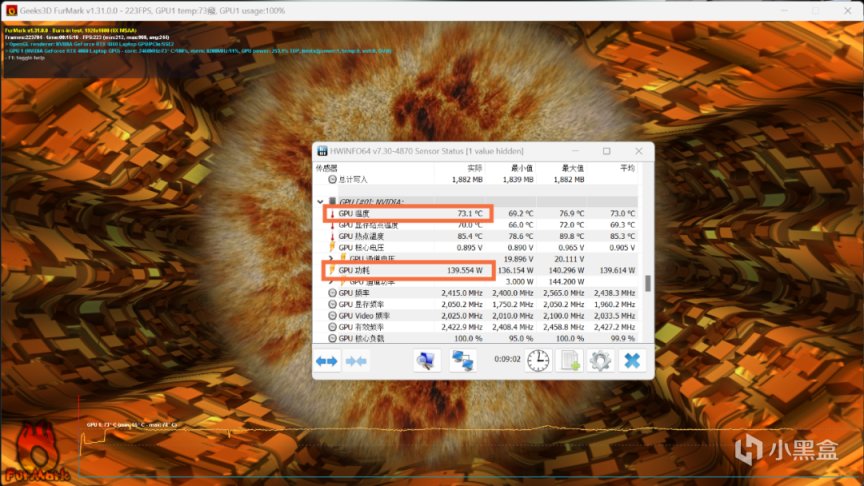
Task: Click the shrink columns inward-arrows button in HWiNFO
Action: pos(356,361)
